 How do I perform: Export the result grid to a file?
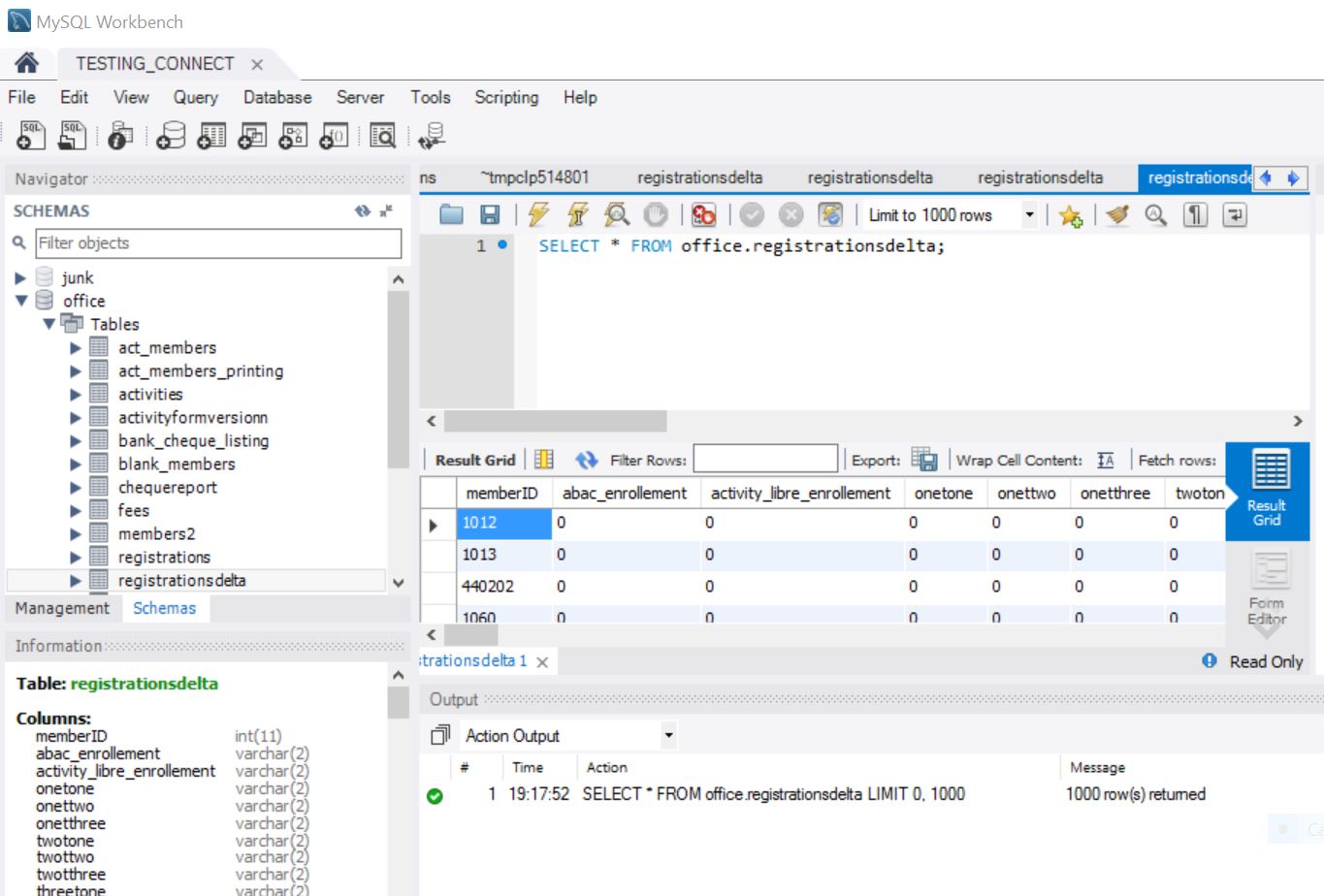coord(922,460)
